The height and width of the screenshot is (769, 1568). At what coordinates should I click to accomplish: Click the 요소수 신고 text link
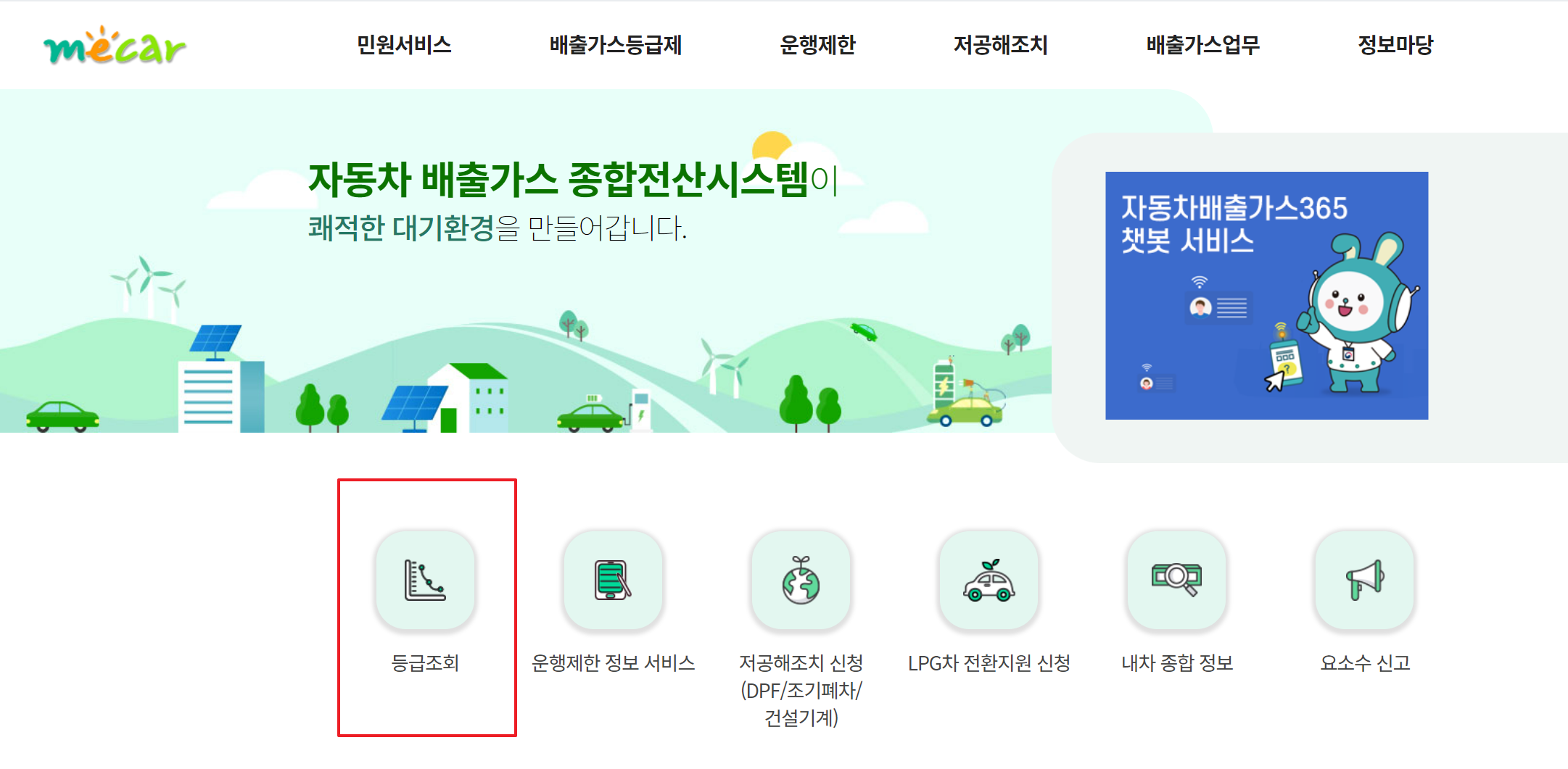coord(1364,662)
